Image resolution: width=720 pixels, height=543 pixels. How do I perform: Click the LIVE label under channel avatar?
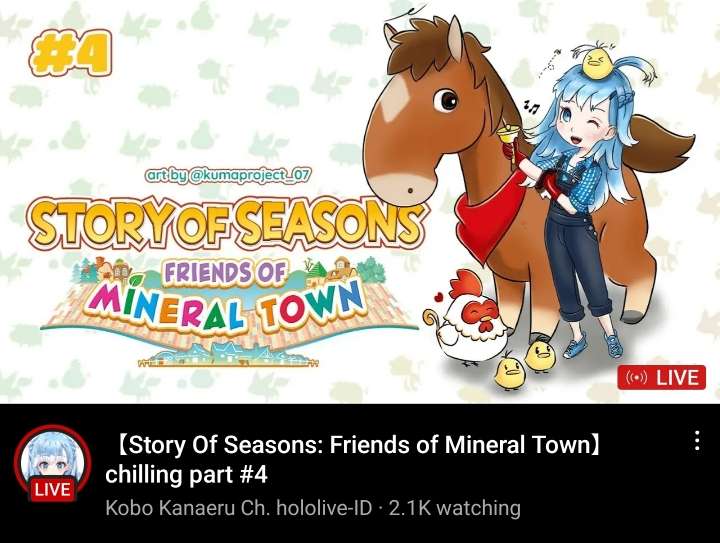(53, 489)
